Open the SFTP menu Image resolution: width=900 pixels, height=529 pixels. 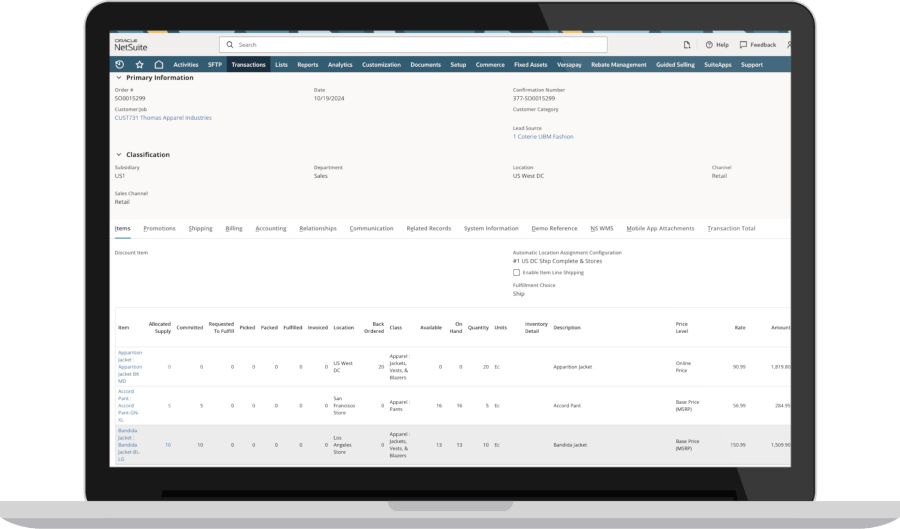(215, 65)
